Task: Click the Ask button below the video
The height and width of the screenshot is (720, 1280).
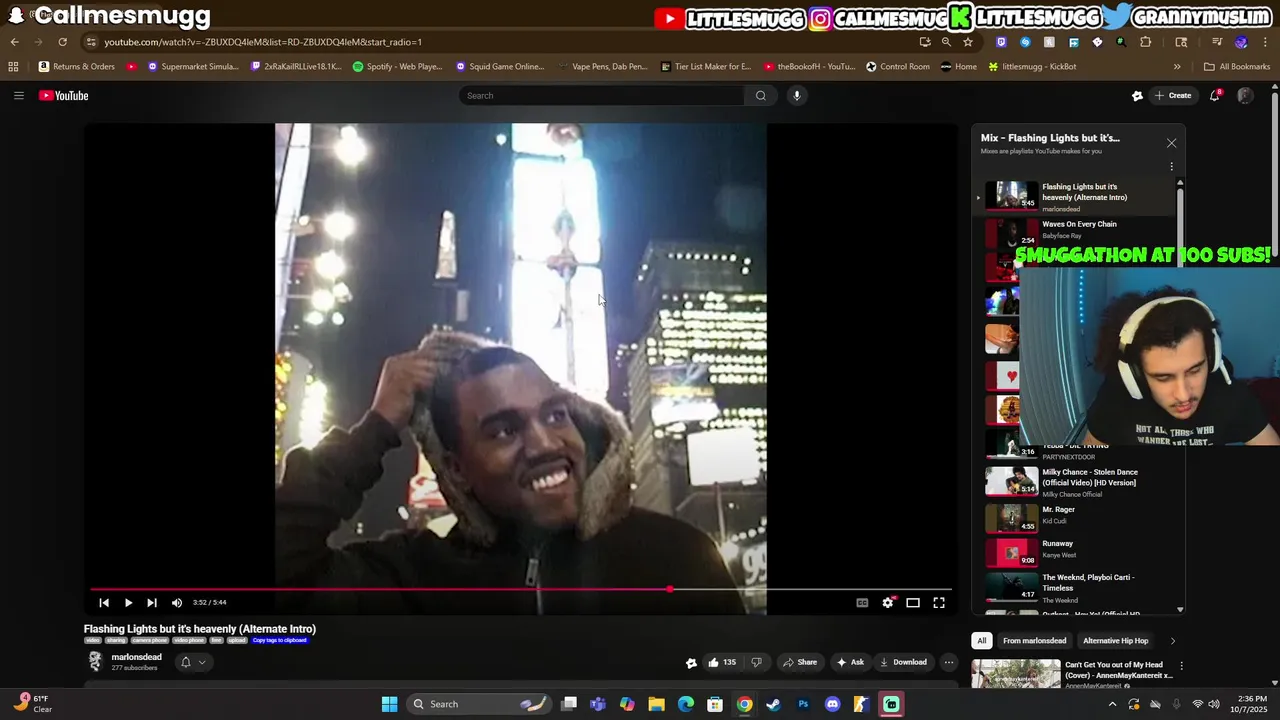Action: click(x=850, y=662)
